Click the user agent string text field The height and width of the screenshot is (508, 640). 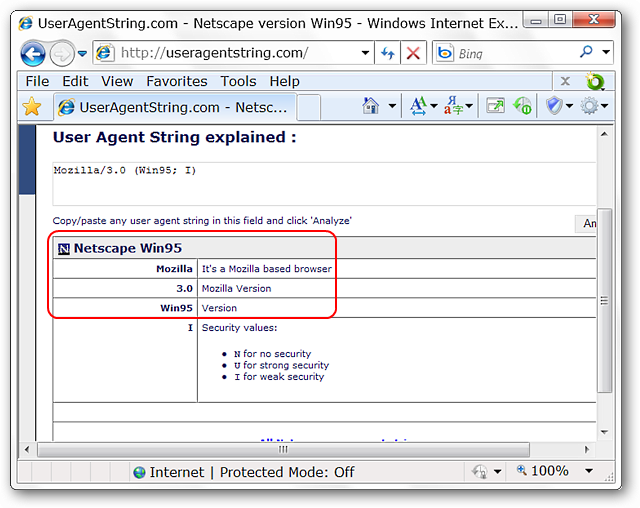[x=324, y=184]
